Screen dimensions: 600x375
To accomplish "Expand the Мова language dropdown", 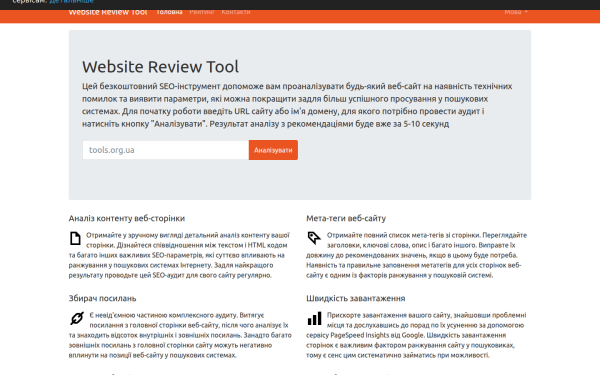I will coord(516,13).
